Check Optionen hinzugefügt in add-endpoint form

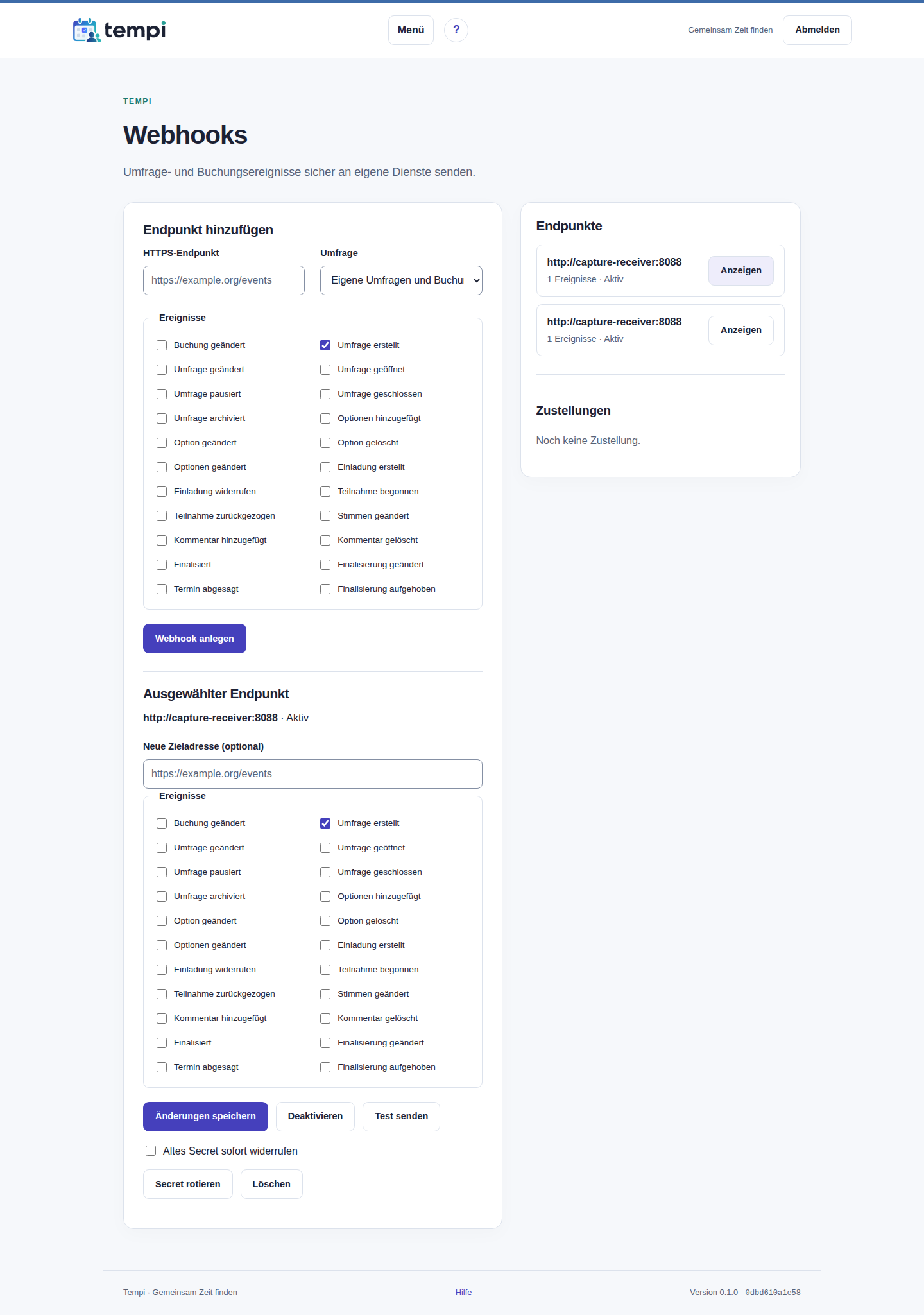[x=325, y=418]
